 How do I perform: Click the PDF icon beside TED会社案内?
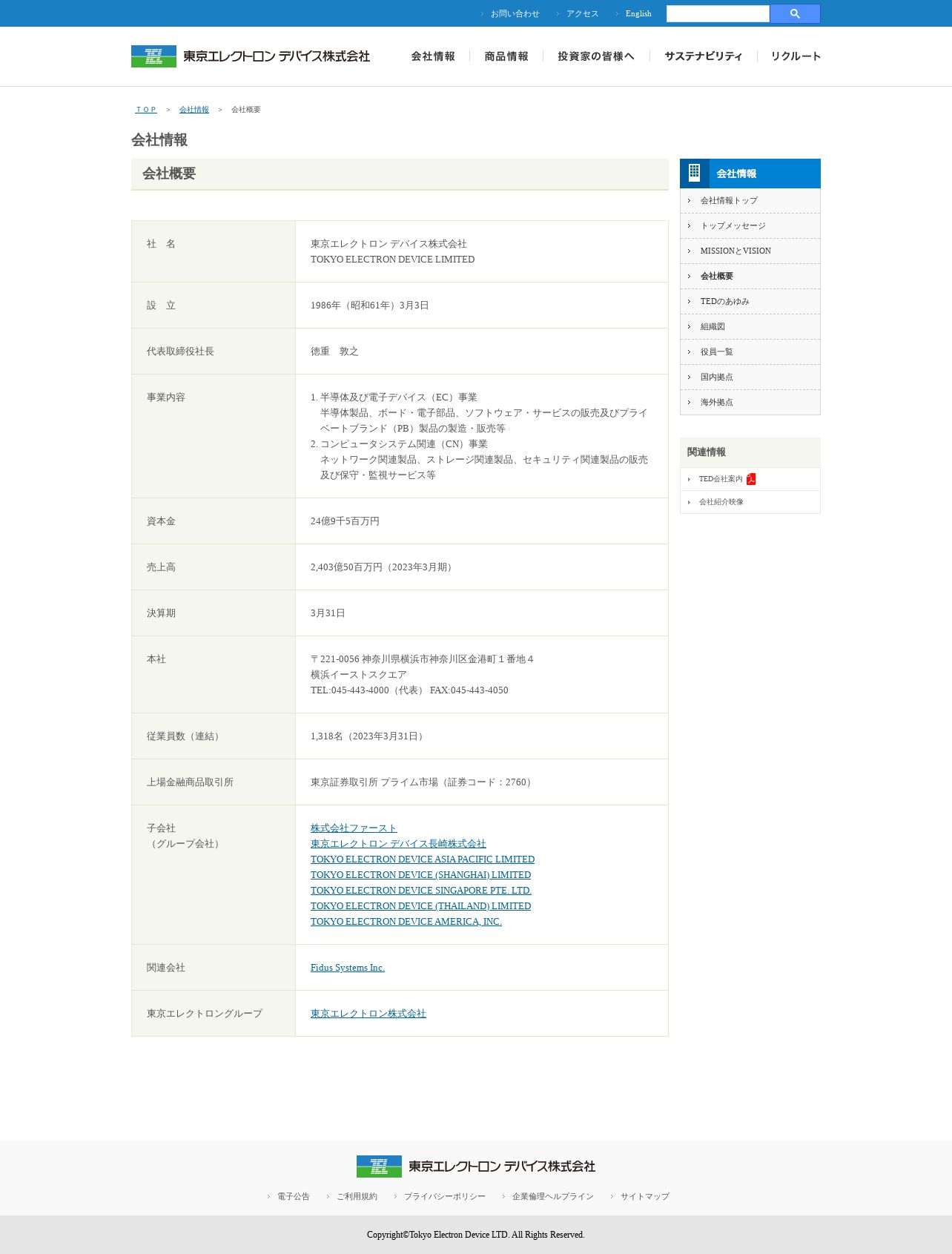click(751, 479)
